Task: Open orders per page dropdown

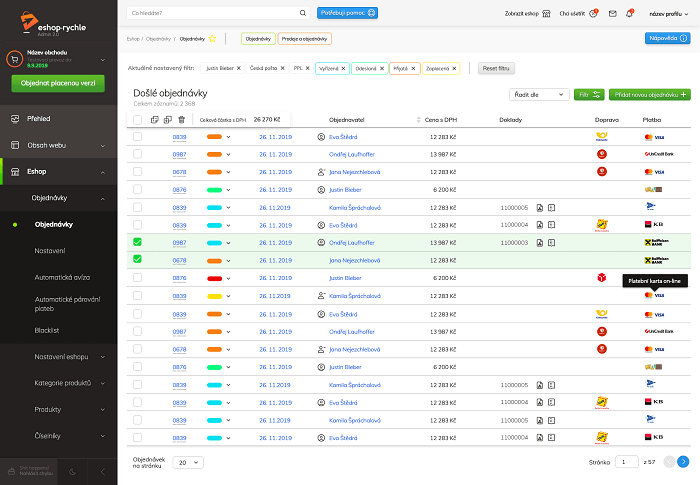Action: pyautogui.click(x=187, y=463)
